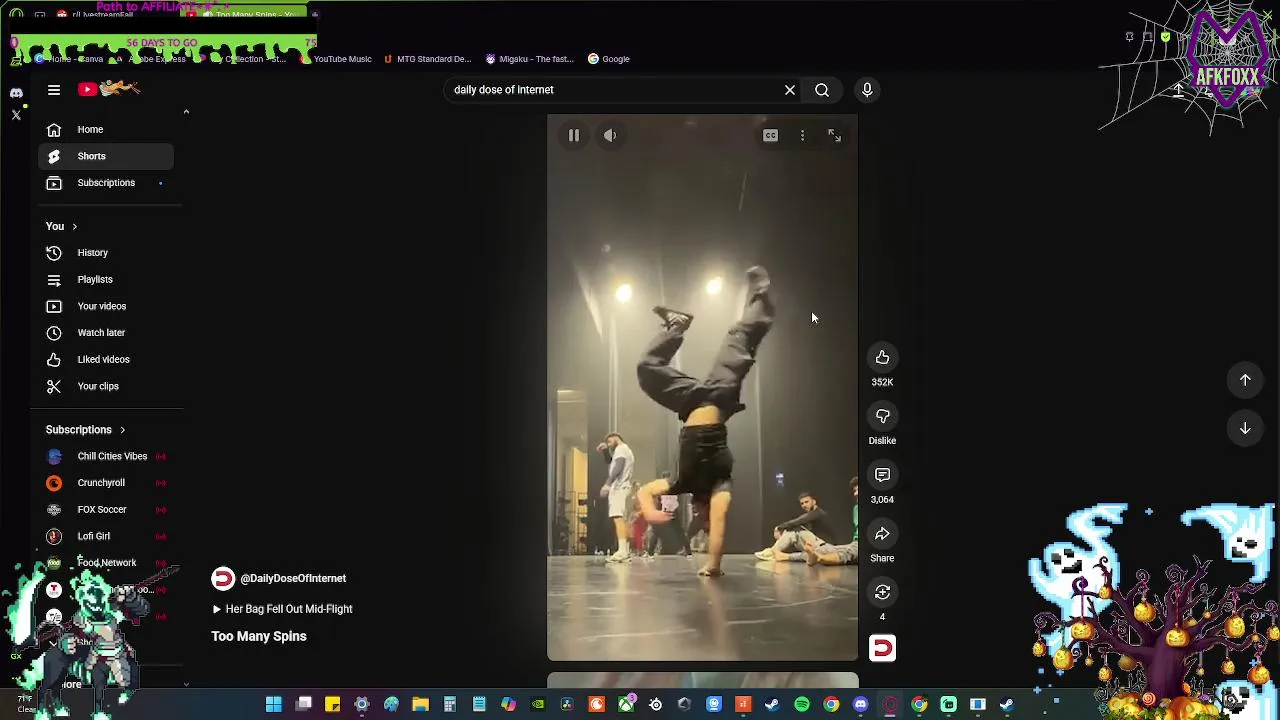Select Shorts in the sidebar

click(x=106, y=156)
